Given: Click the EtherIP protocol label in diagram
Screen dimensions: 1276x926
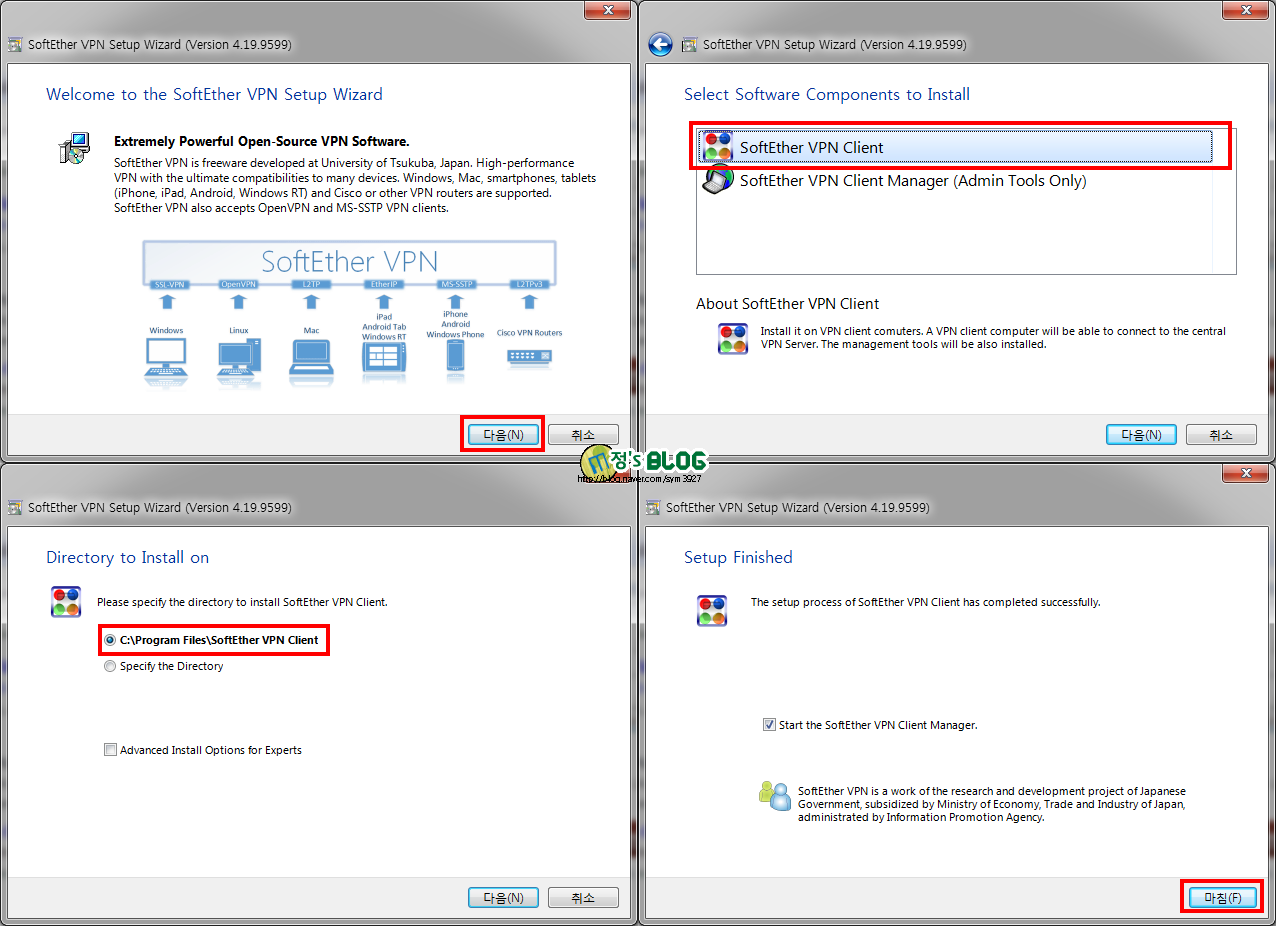Looking at the screenshot, I should [x=384, y=285].
